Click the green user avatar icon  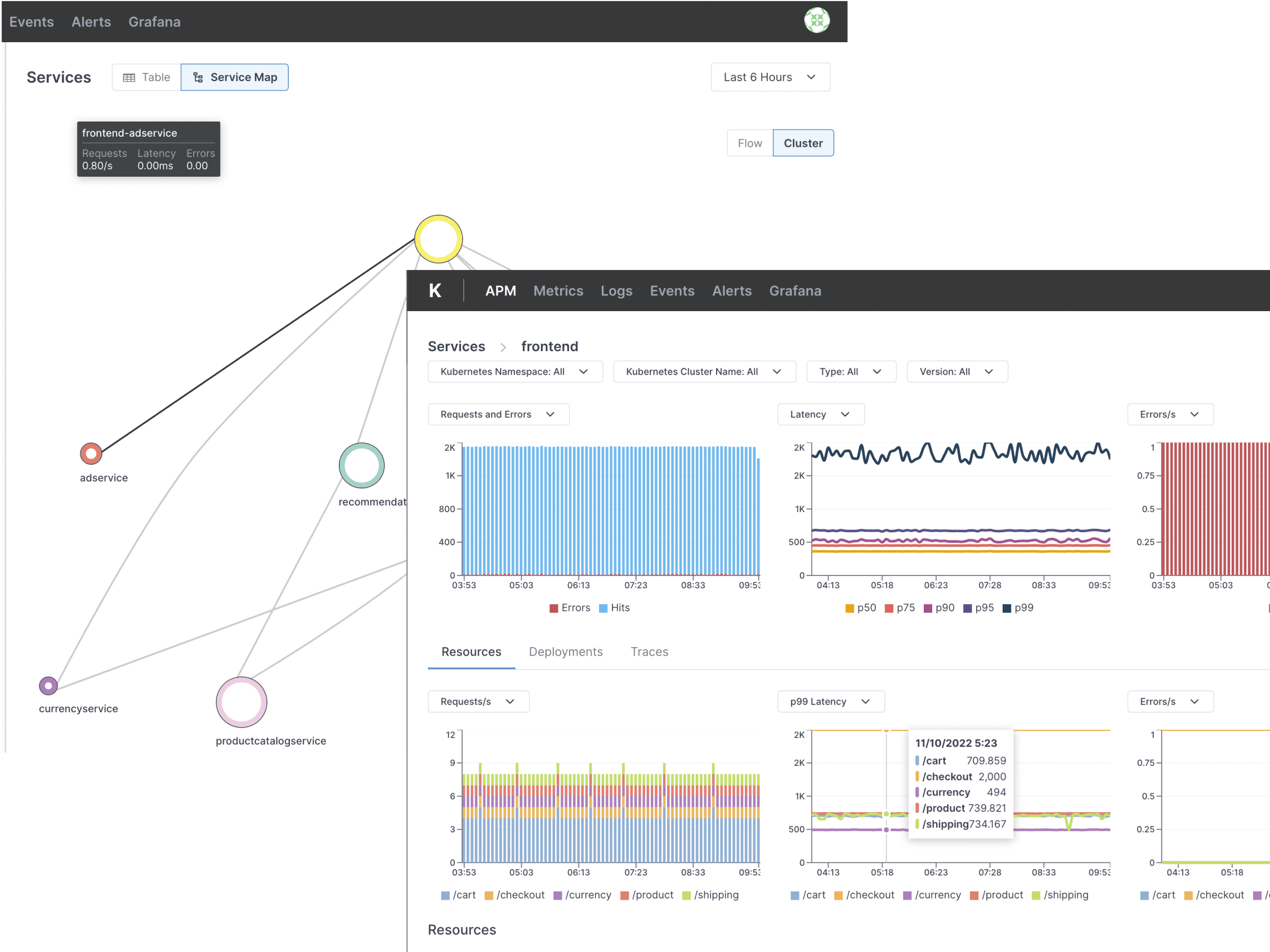[x=816, y=21]
